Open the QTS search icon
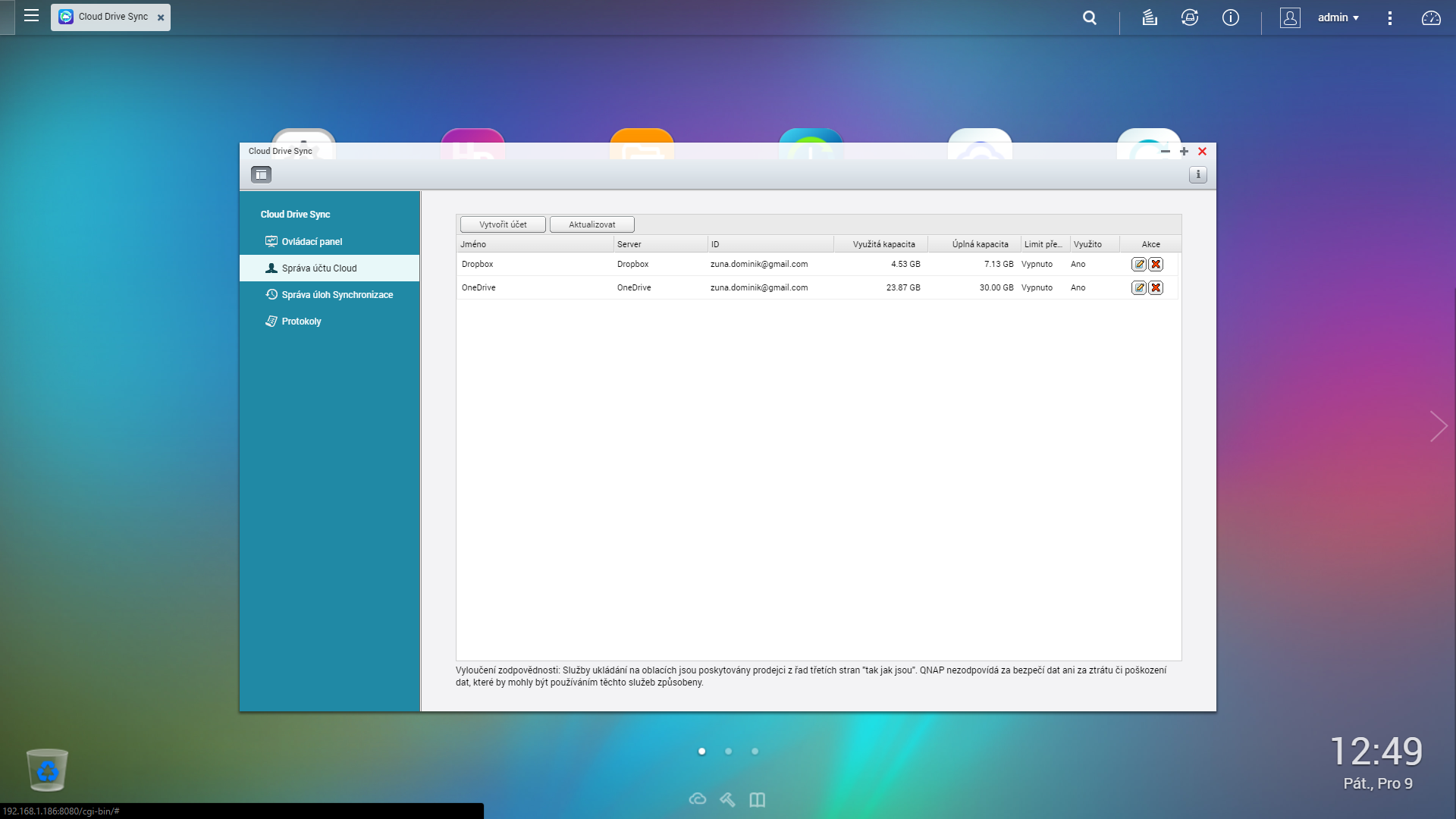Image resolution: width=1456 pixels, height=819 pixels. [1090, 17]
